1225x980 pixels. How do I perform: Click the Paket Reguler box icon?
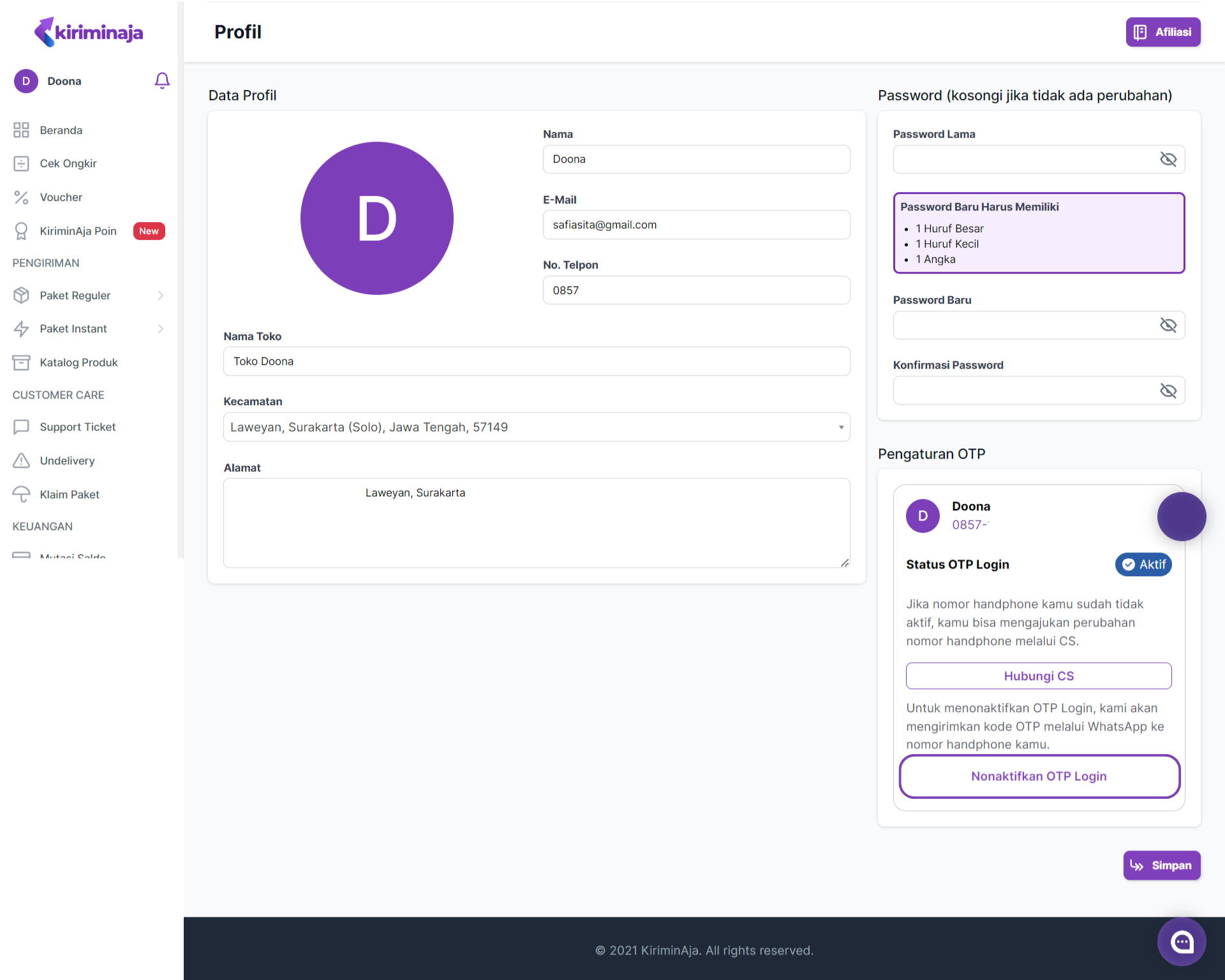pyautogui.click(x=21, y=295)
